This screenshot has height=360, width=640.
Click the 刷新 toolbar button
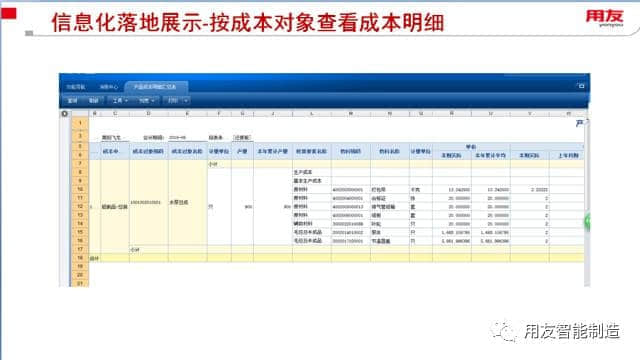[94, 100]
